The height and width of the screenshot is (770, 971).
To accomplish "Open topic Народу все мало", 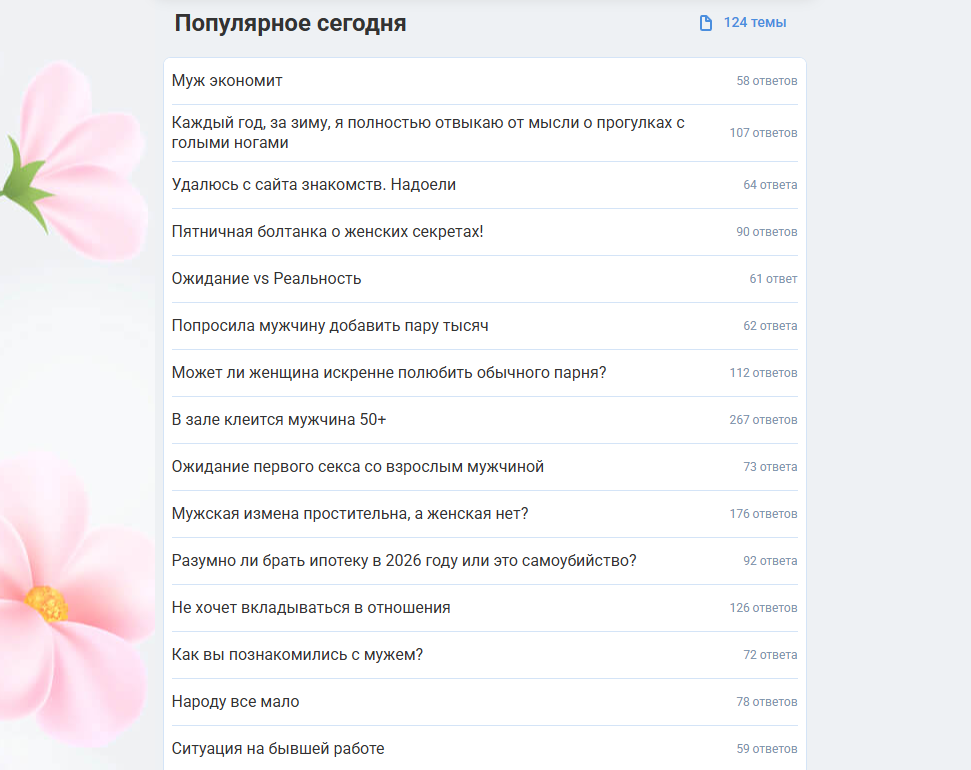I will 235,702.
